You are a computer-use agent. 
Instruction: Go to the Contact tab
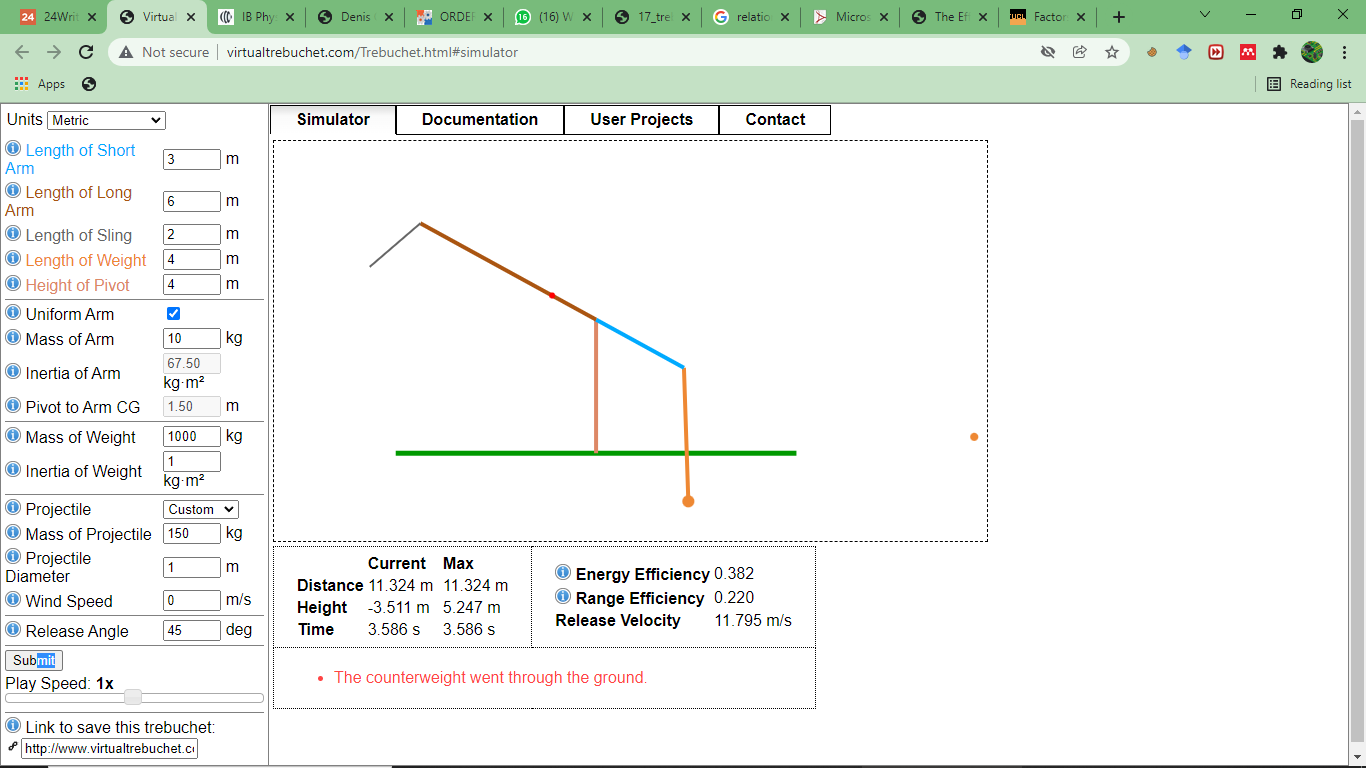click(775, 120)
